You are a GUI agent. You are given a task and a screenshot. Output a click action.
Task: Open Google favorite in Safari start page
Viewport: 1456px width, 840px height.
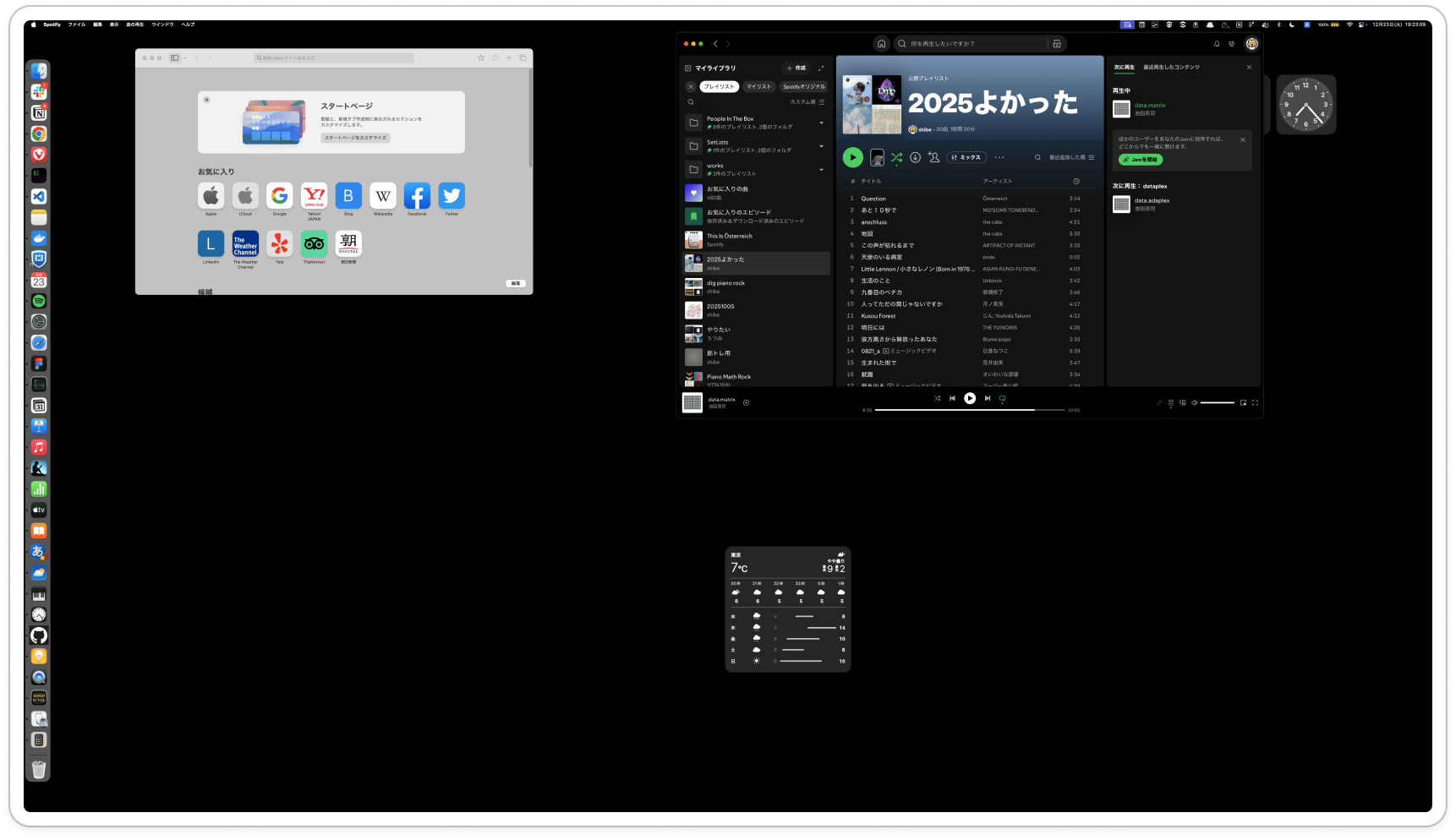pyautogui.click(x=279, y=196)
